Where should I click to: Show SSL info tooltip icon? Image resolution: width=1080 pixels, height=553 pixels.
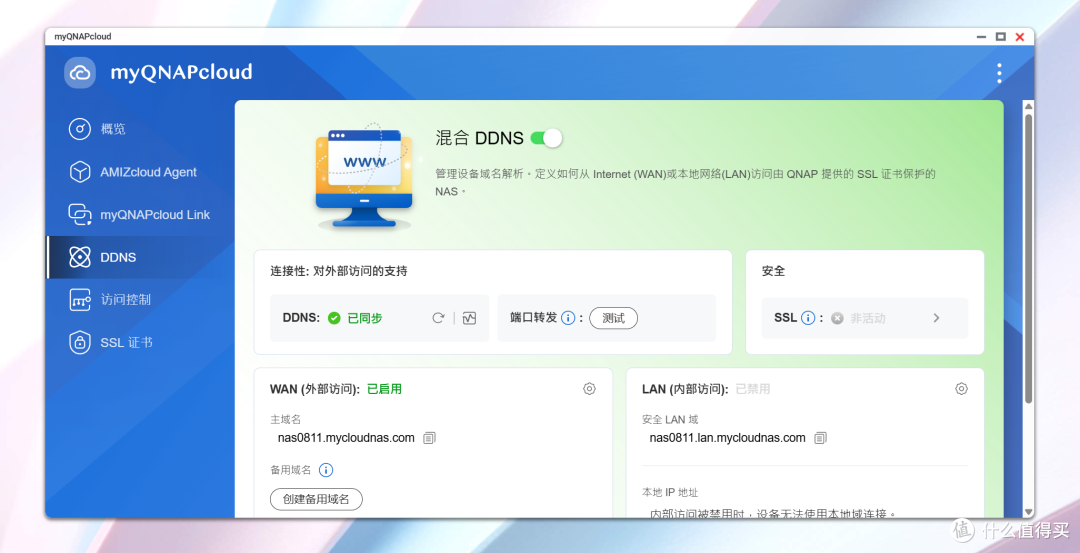coord(808,317)
